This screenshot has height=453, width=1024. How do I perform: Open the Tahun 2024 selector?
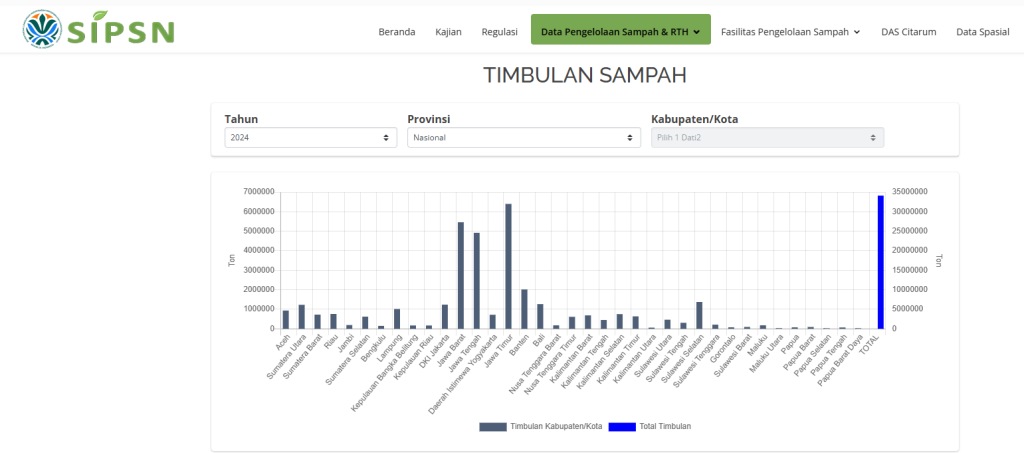[309, 138]
